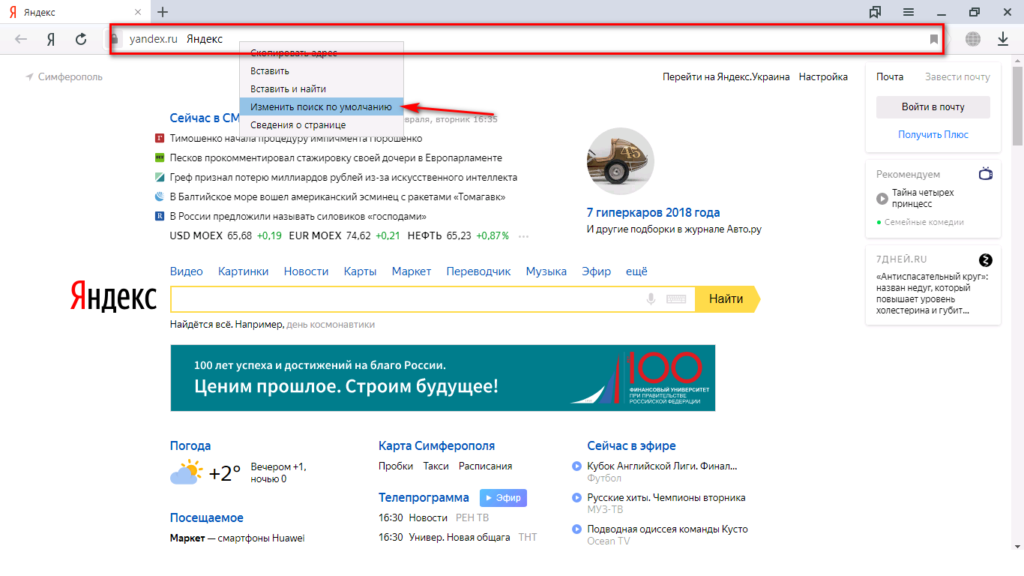
Task: Open the Видео service link
Action: 186,271
